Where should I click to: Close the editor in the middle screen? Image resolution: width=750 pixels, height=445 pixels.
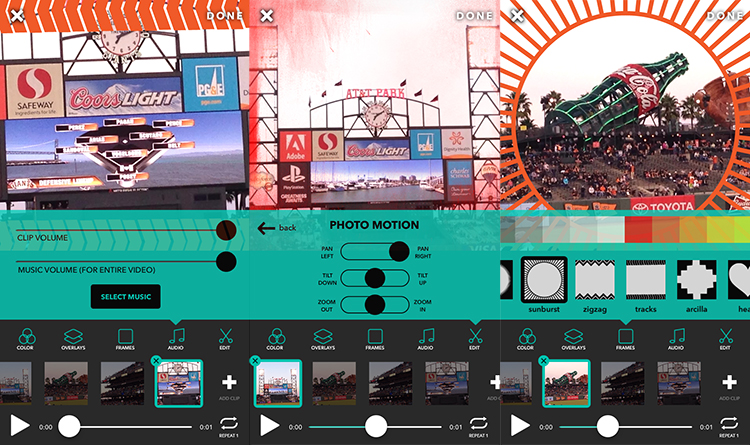coord(267,16)
